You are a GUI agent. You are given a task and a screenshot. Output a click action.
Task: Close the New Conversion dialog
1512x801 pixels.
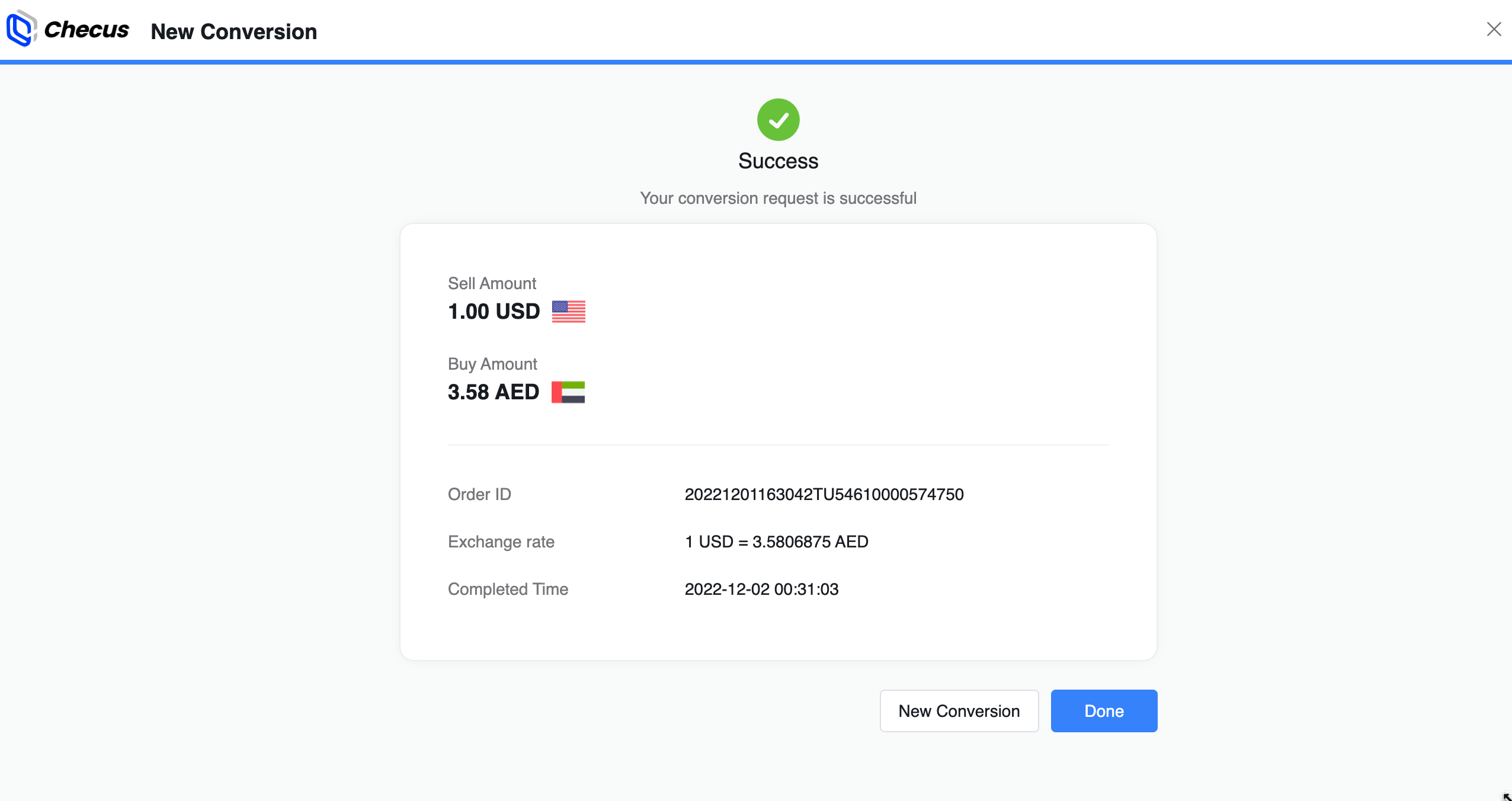pos(1494,29)
